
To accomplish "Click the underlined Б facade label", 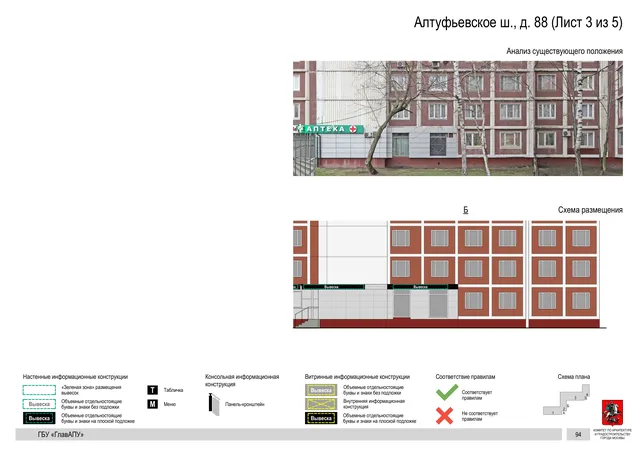I will click(466, 210).
